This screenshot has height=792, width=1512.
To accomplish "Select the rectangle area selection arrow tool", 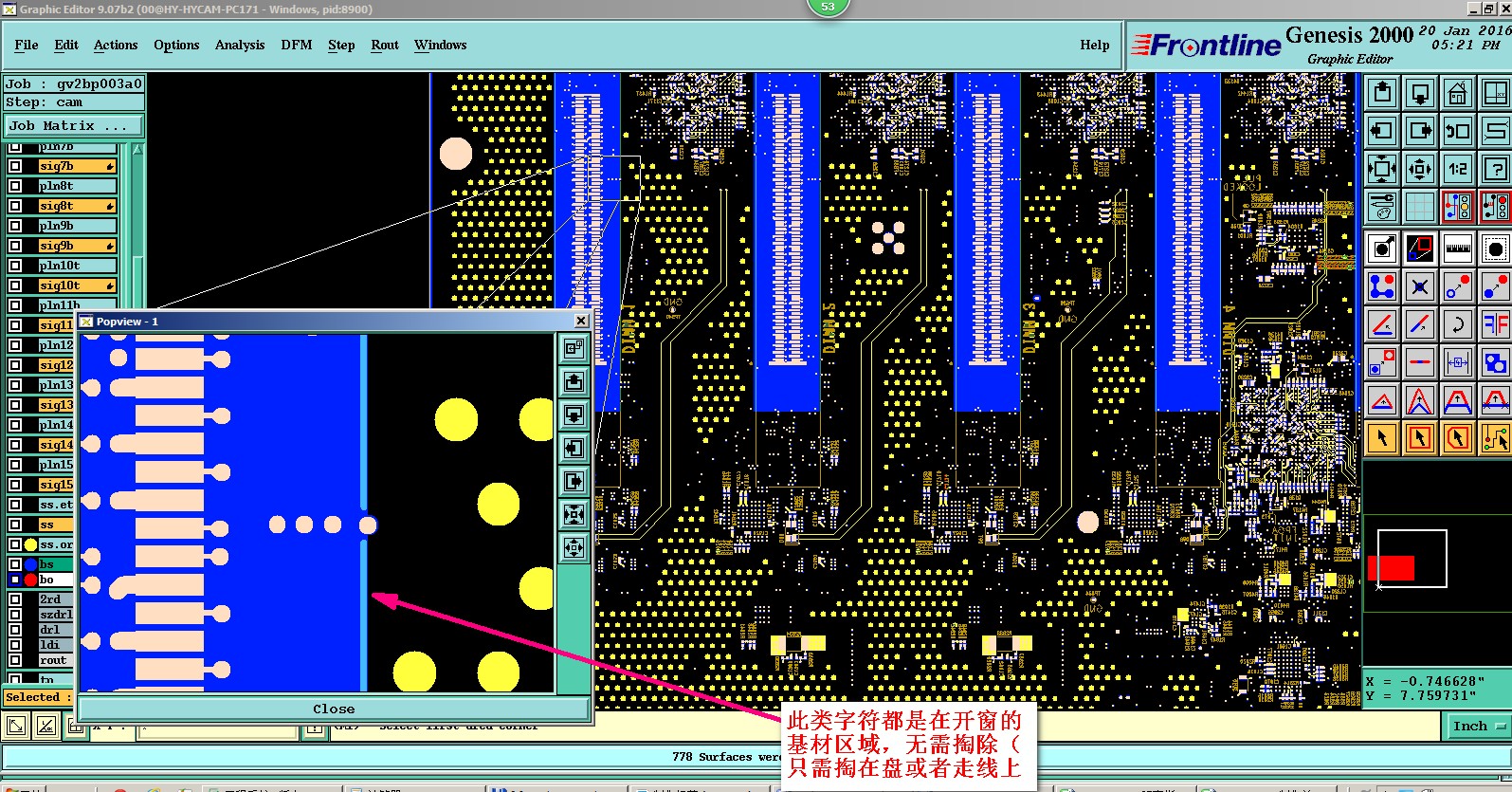I will pos(1420,437).
